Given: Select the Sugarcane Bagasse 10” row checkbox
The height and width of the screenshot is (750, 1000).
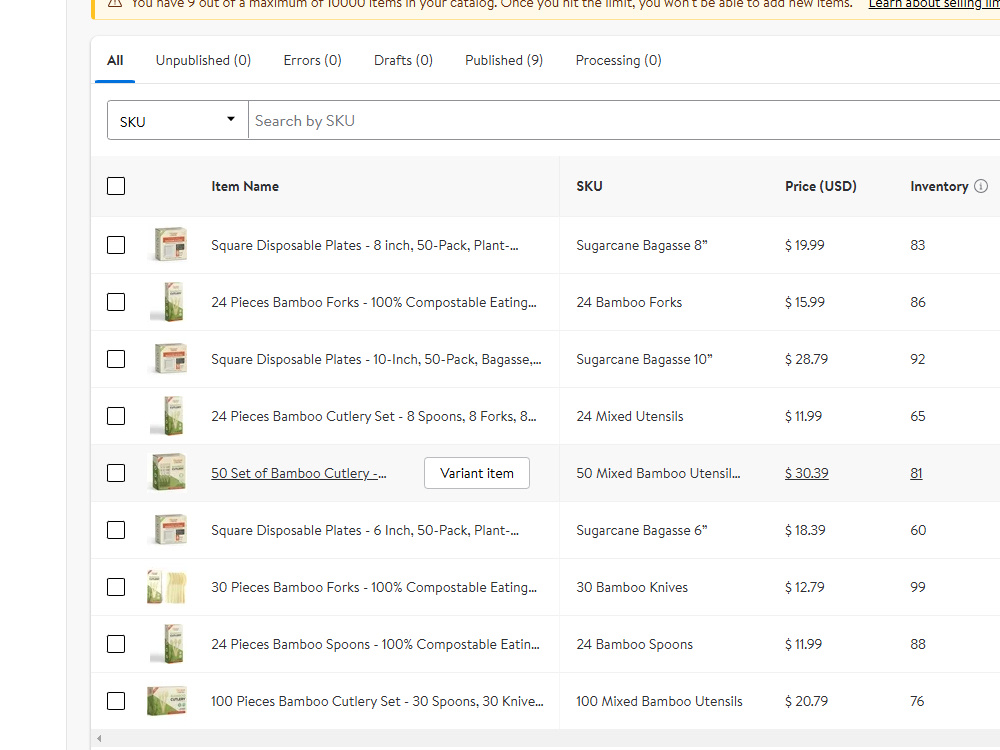Looking at the screenshot, I should (x=116, y=359).
